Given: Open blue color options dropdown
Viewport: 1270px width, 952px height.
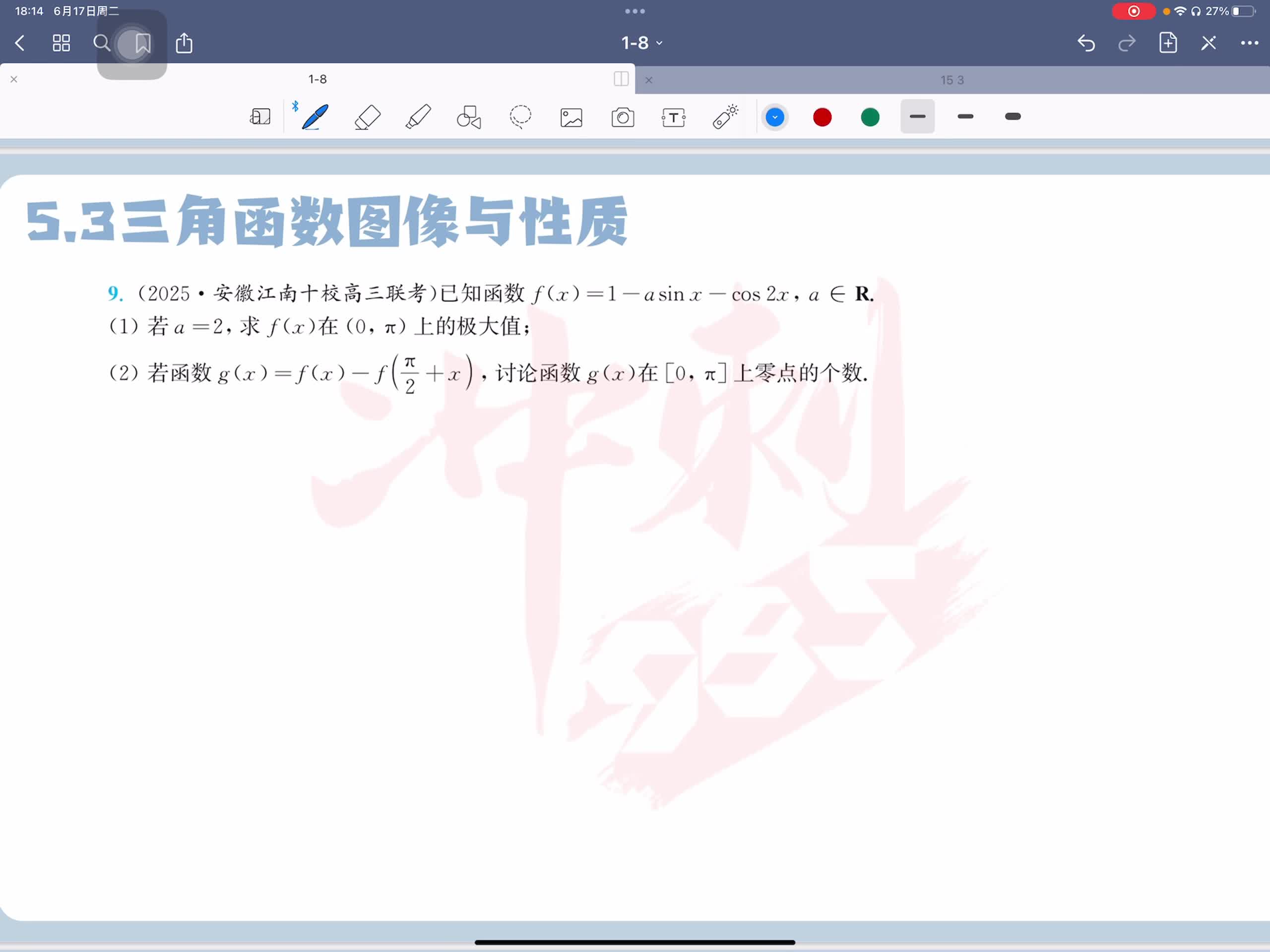Looking at the screenshot, I should click(774, 117).
